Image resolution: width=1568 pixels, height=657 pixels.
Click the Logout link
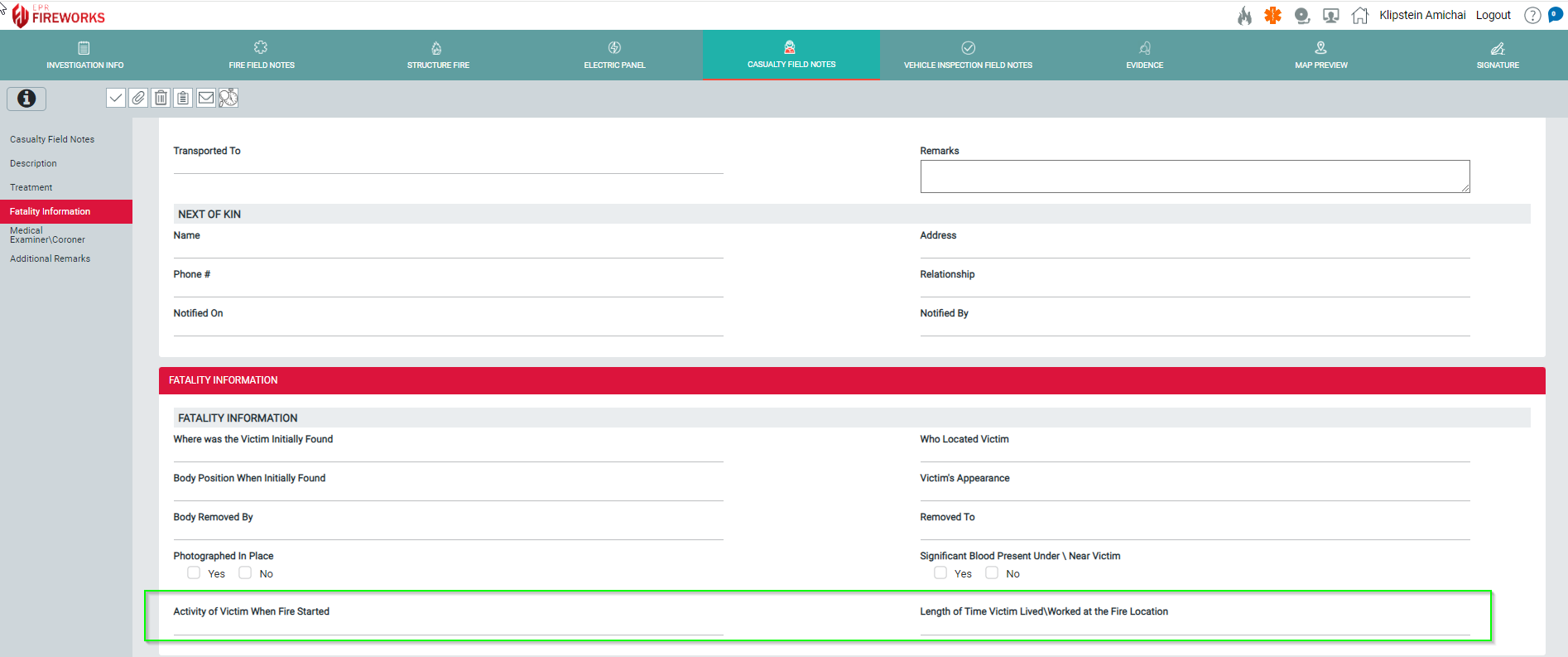[x=1493, y=15]
